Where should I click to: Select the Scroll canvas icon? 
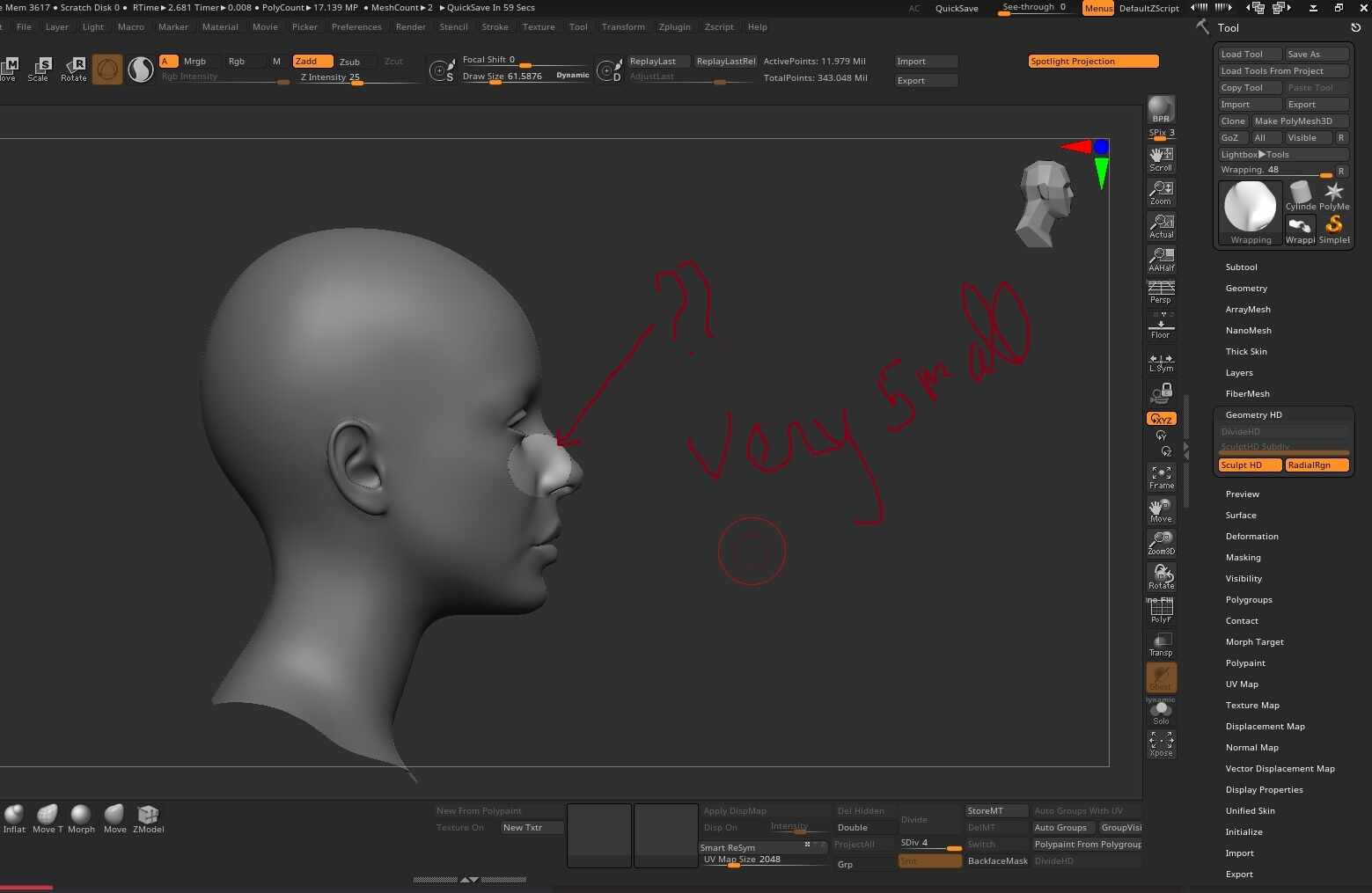(x=1161, y=158)
